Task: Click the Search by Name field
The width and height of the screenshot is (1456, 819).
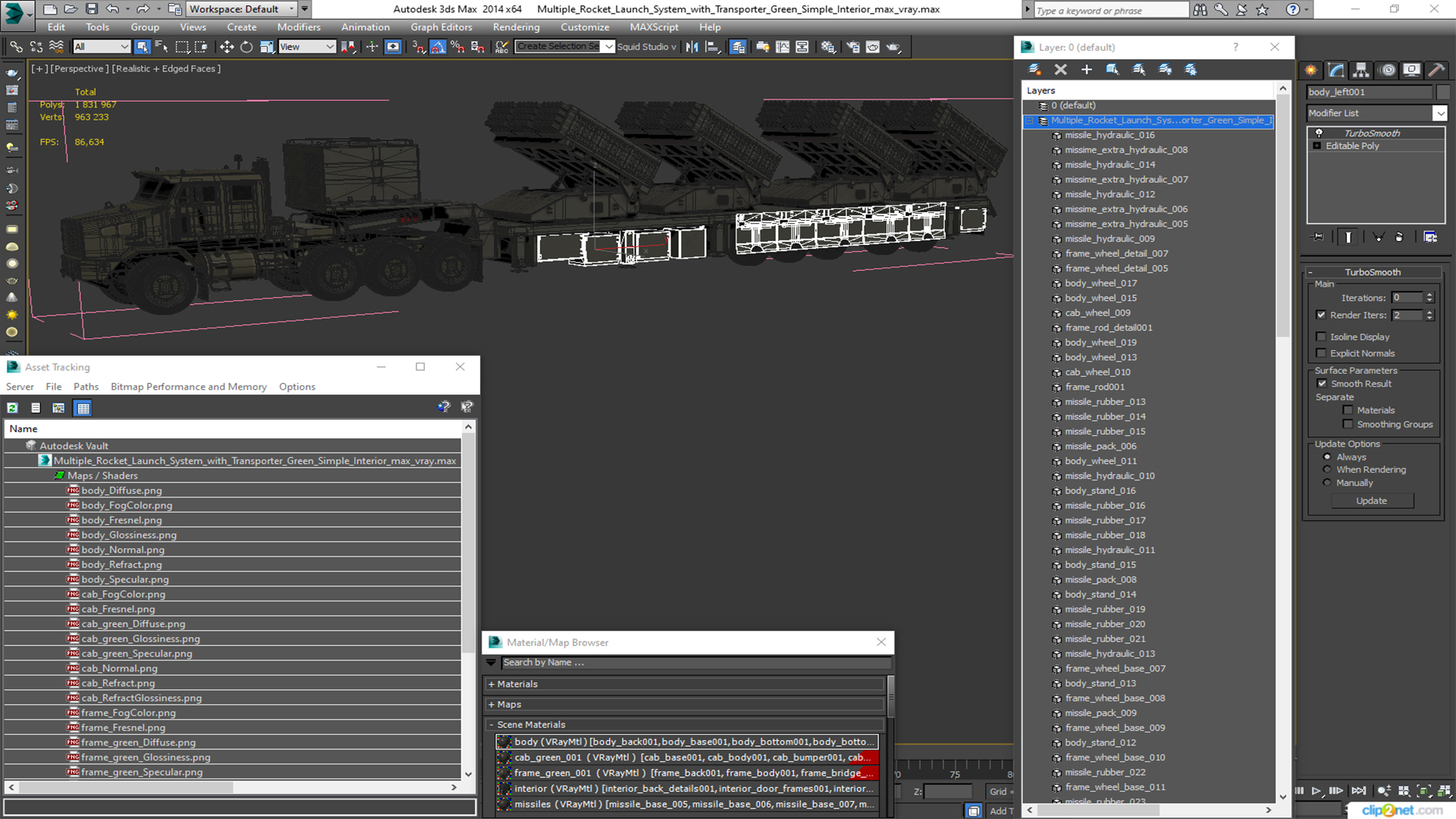Action: tap(696, 663)
